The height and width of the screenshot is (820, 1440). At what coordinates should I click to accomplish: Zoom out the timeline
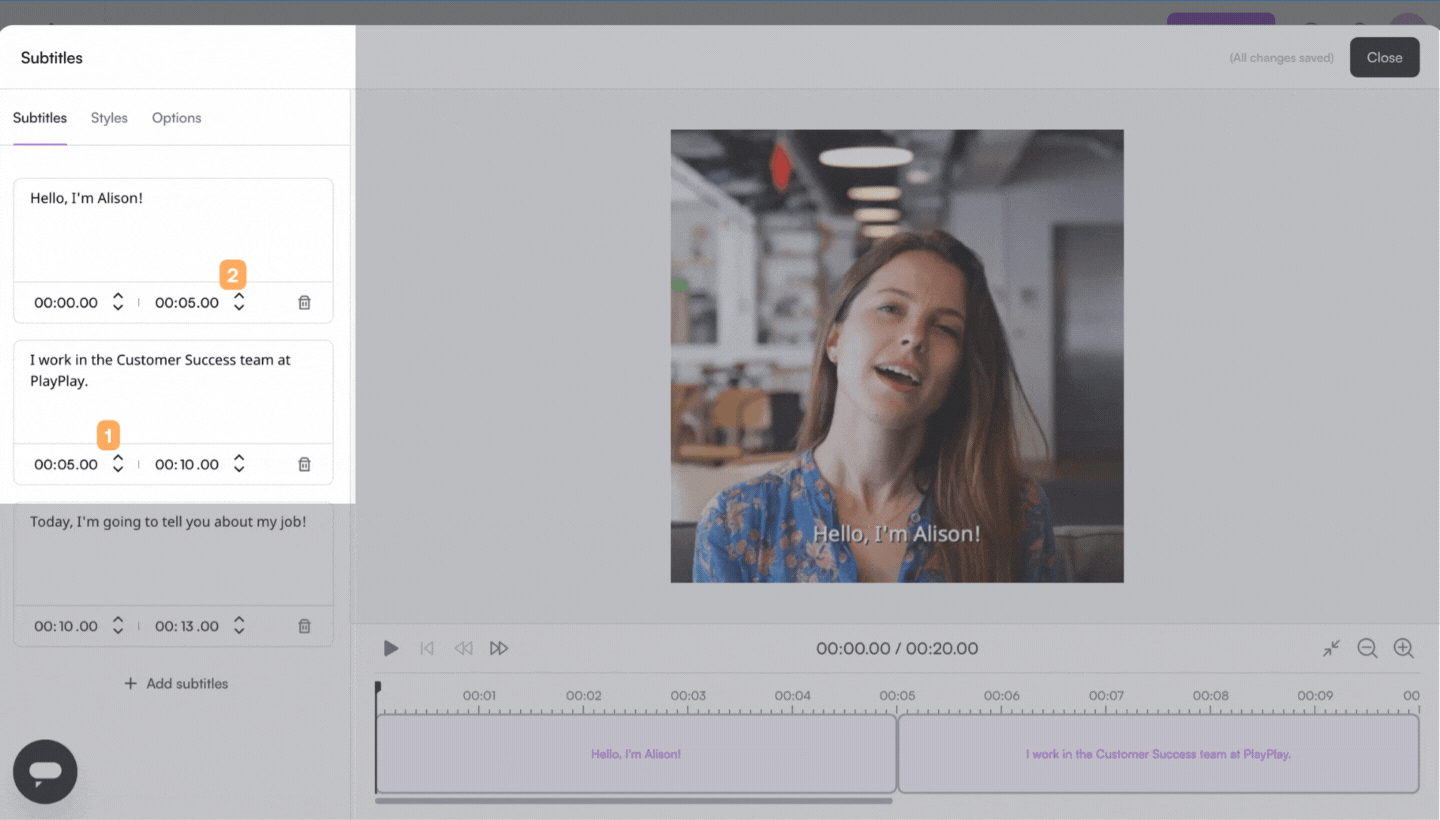point(1367,648)
